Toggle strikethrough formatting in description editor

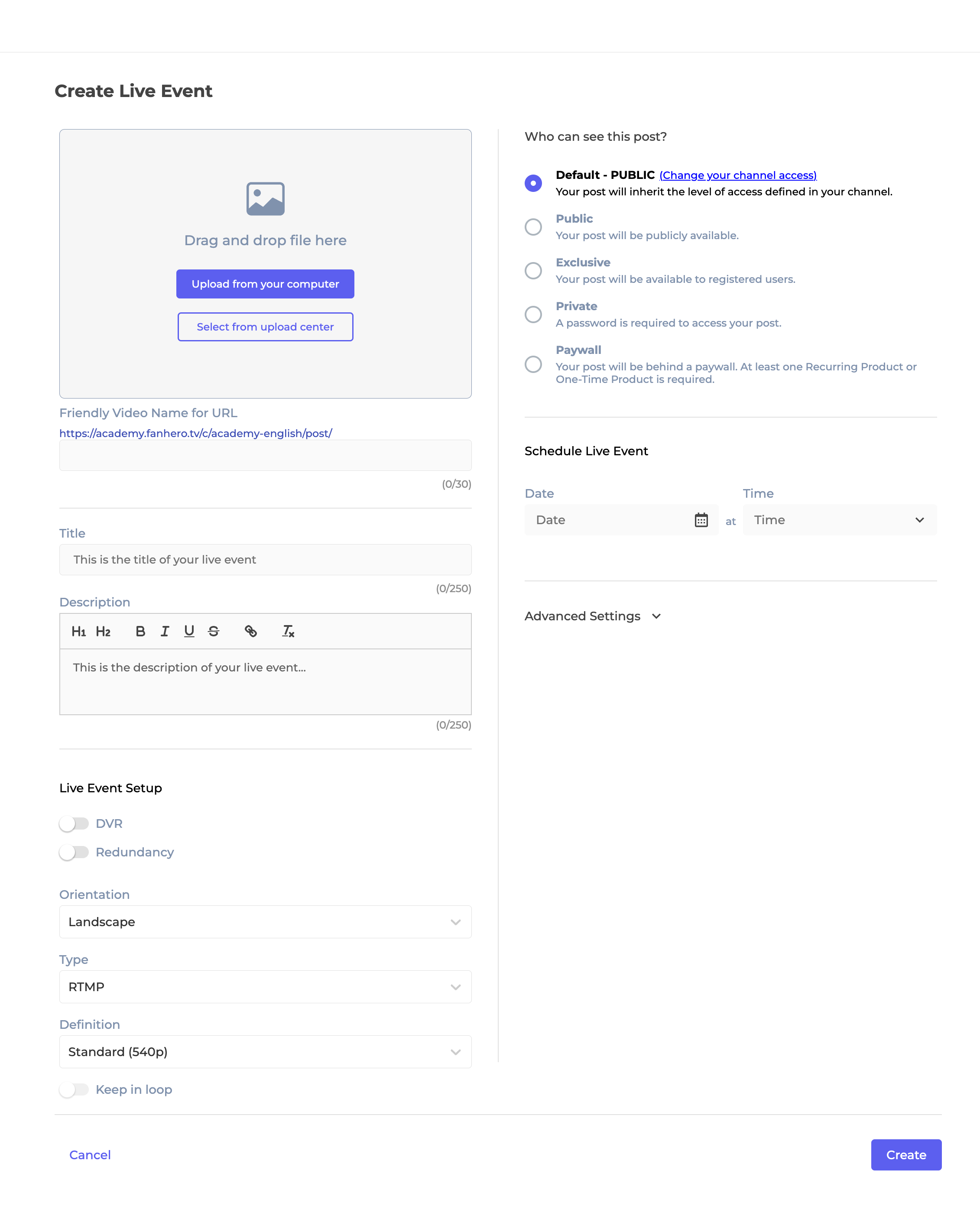pyautogui.click(x=214, y=632)
